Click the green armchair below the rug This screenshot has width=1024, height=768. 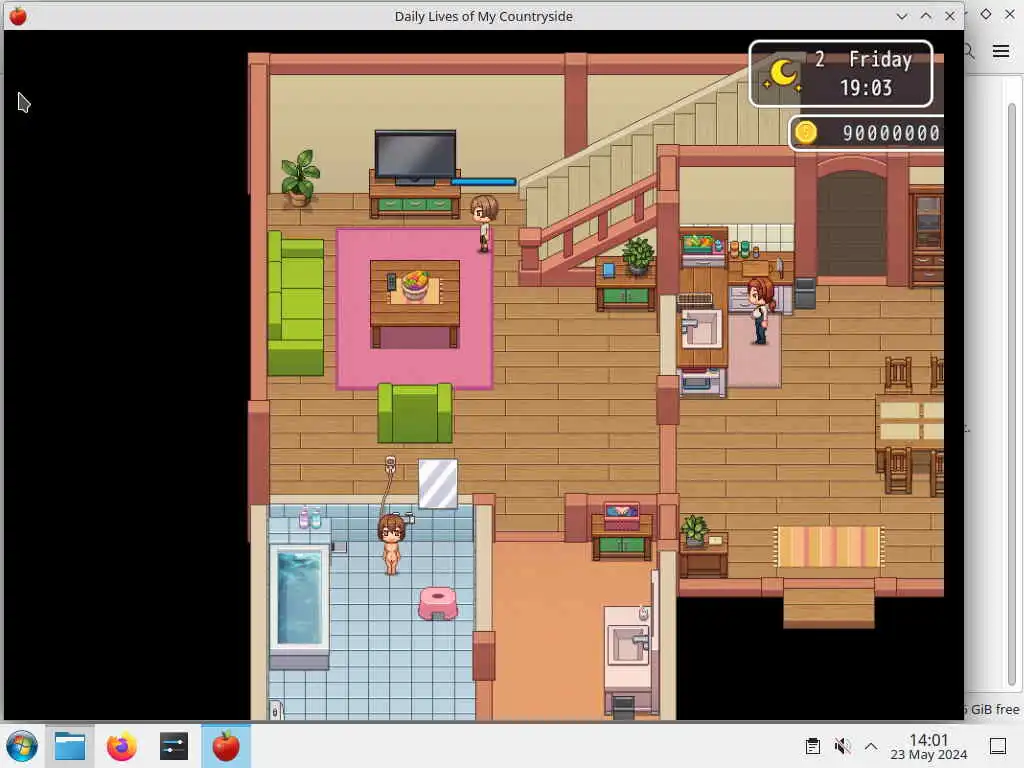click(415, 413)
